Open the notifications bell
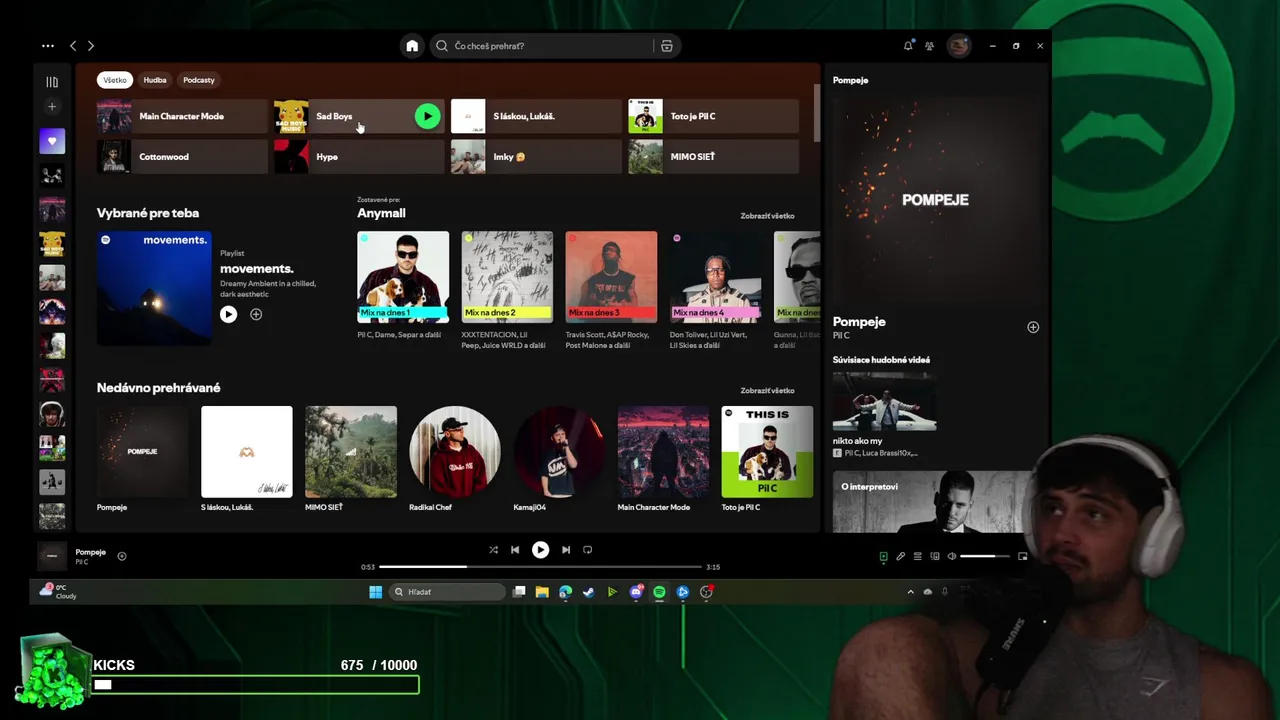Image resolution: width=1280 pixels, height=720 pixels. point(908,46)
